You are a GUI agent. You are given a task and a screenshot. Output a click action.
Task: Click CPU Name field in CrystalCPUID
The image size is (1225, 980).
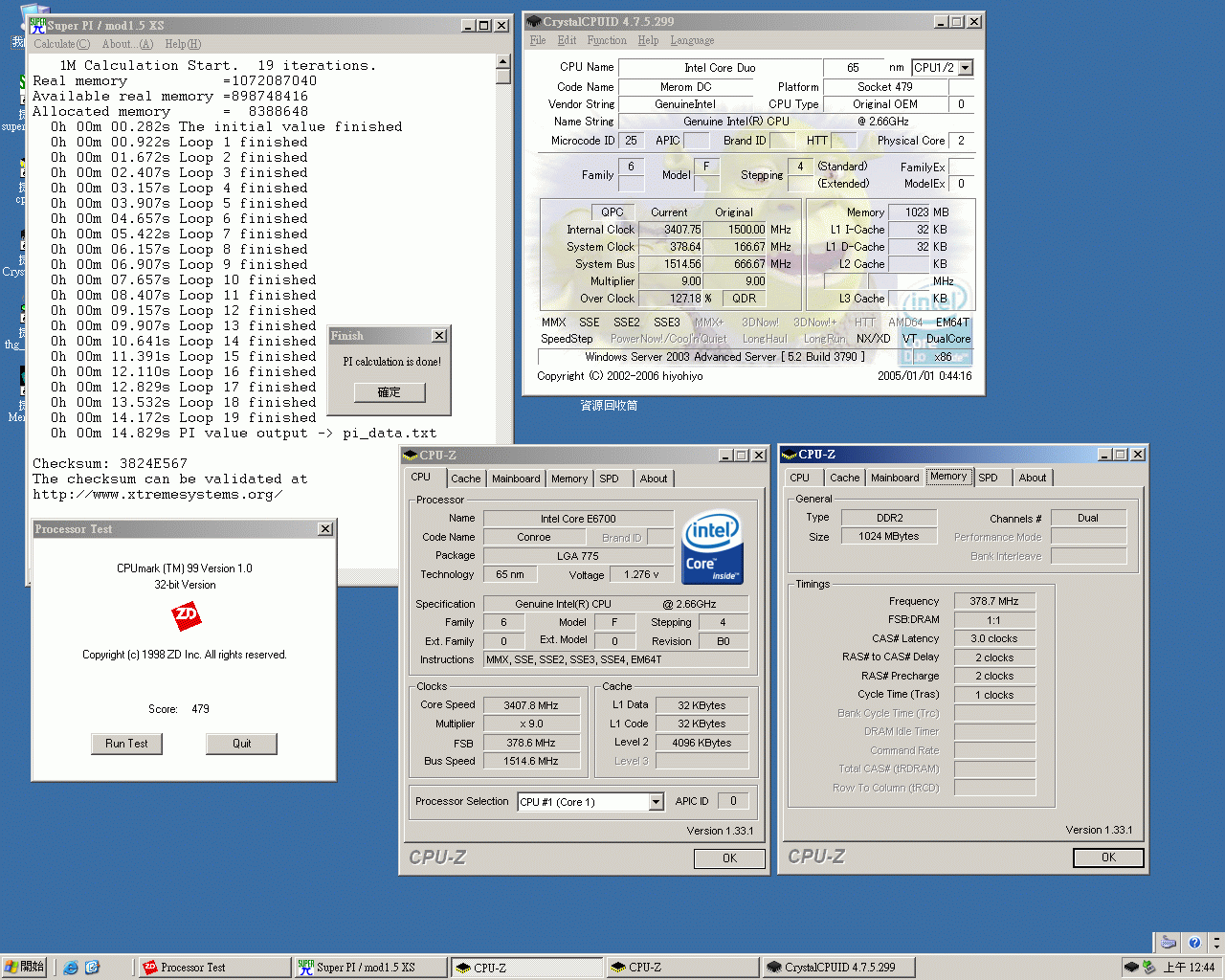coord(720,68)
